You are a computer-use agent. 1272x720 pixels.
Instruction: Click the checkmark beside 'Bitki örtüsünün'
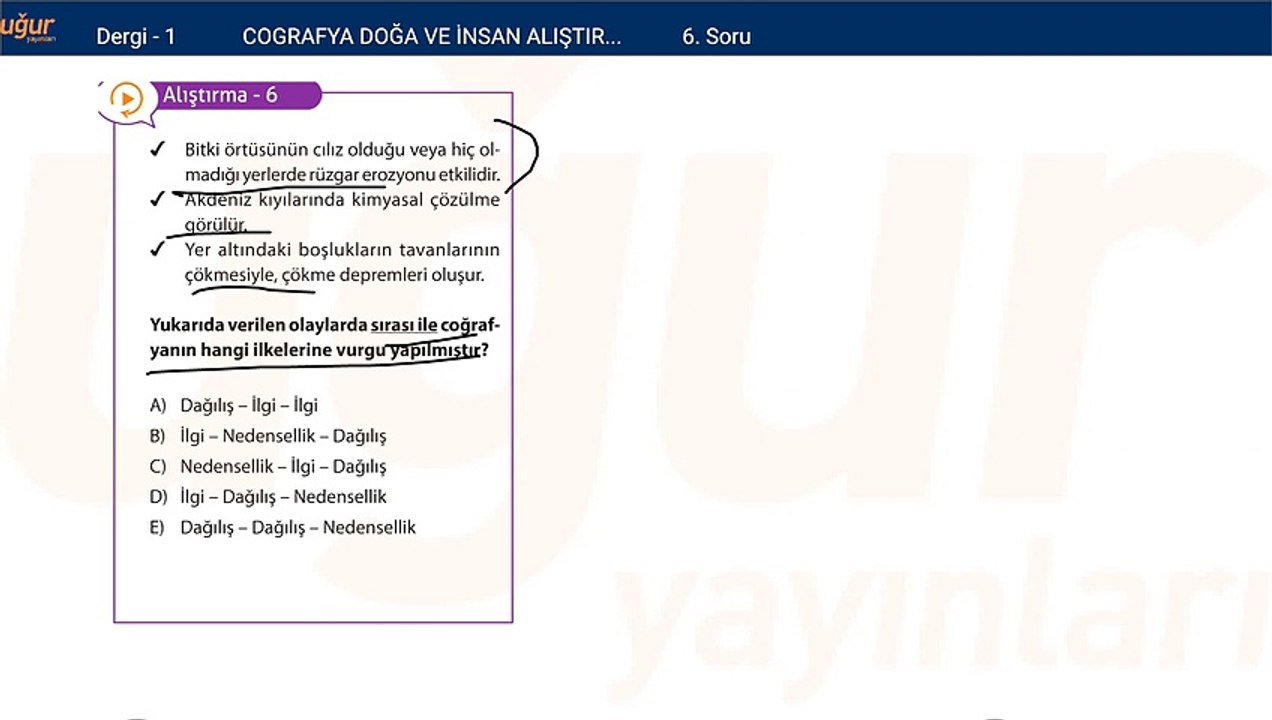(x=156, y=150)
